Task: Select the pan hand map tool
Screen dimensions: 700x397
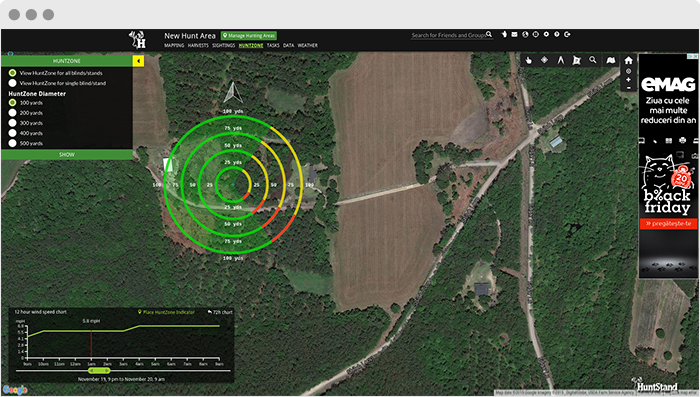Action: pos(529,60)
